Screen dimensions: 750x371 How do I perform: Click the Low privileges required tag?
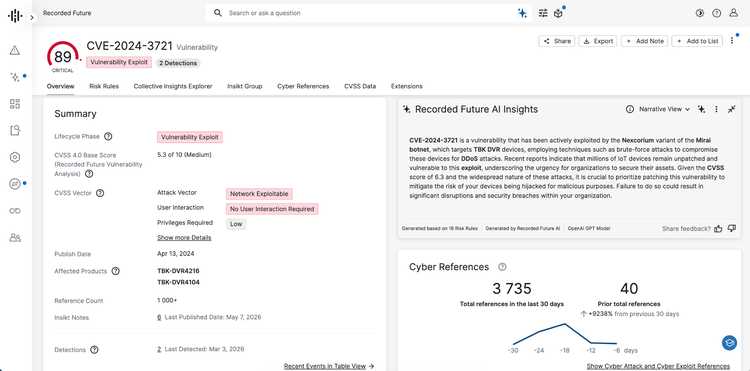[236, 224]
